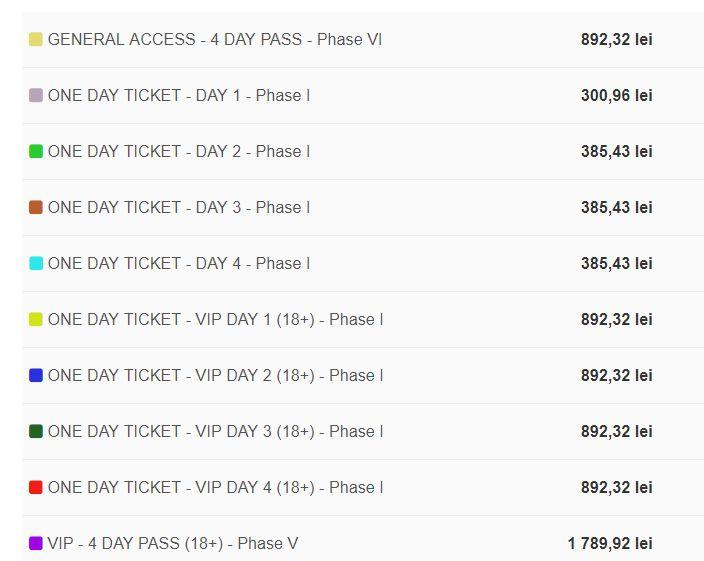This screenshot has width=704, height=561.
Task: Select ONE DAY TICKET - VIP DAY 2 (18+)
Action: coord(215,376)
